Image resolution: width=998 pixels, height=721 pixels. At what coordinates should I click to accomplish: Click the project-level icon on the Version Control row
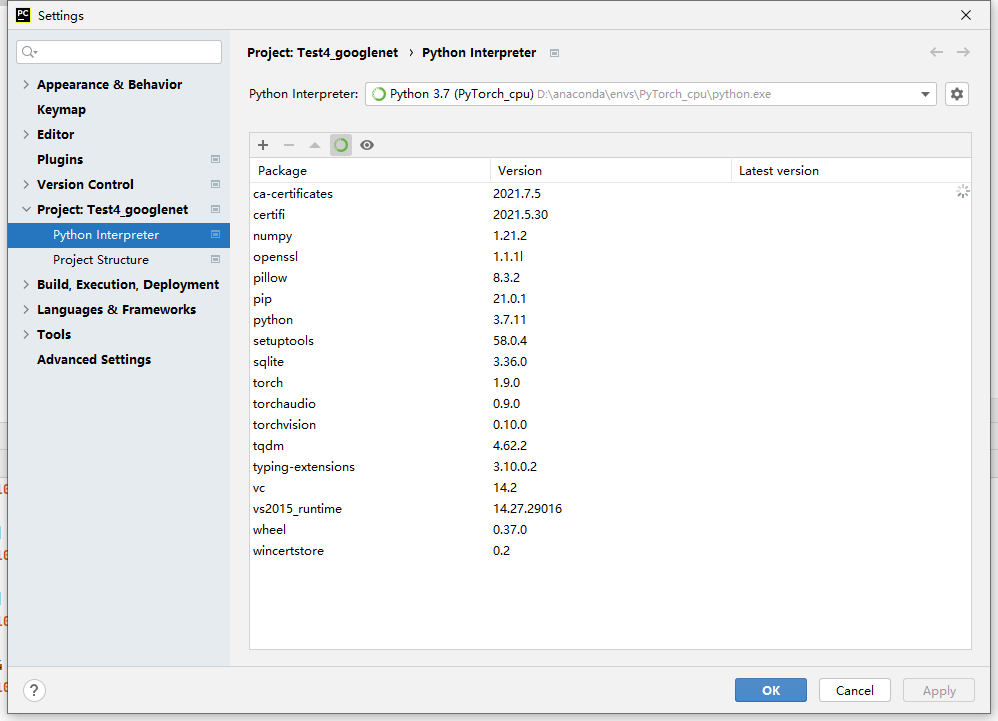tap(215, 184)
